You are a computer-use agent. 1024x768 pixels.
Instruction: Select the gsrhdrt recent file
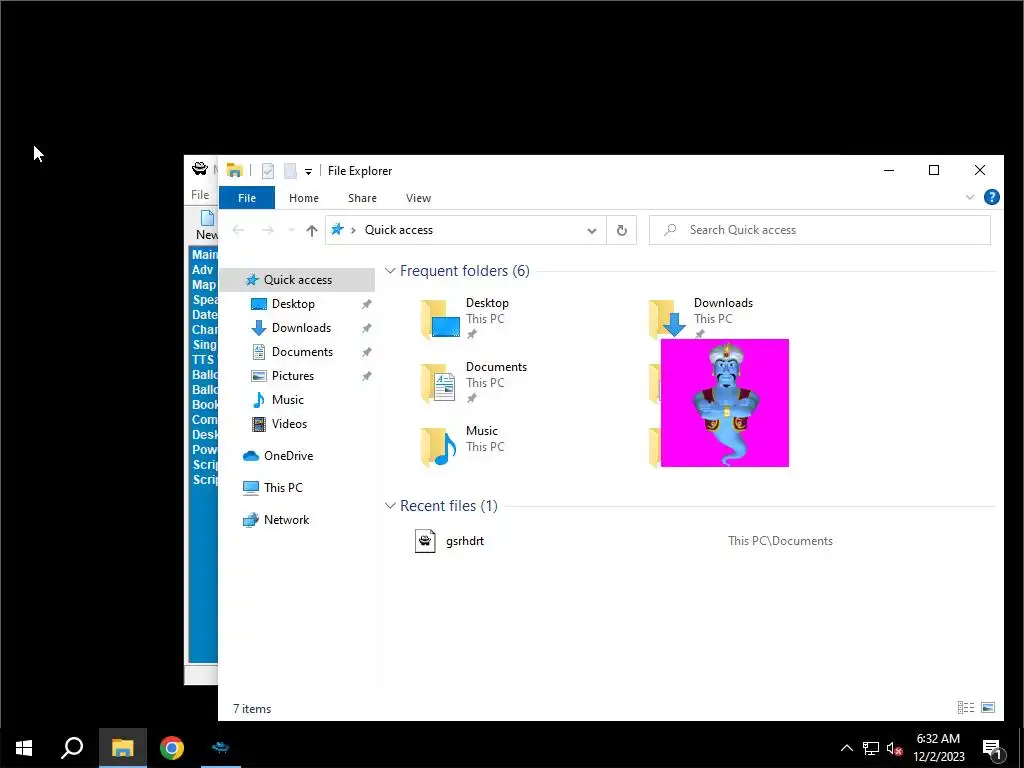464,541
